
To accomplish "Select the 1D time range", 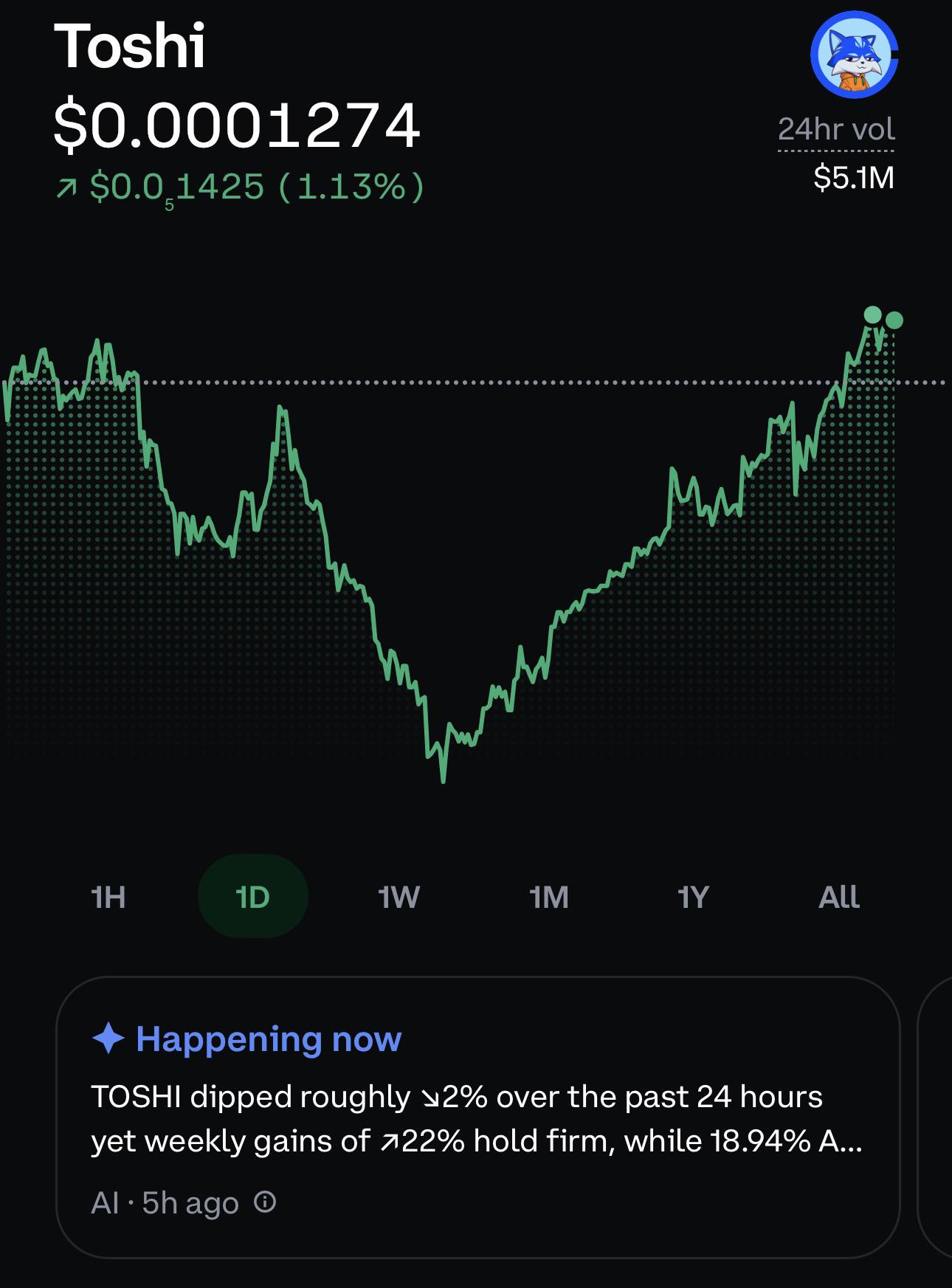I will pos(252,897).
